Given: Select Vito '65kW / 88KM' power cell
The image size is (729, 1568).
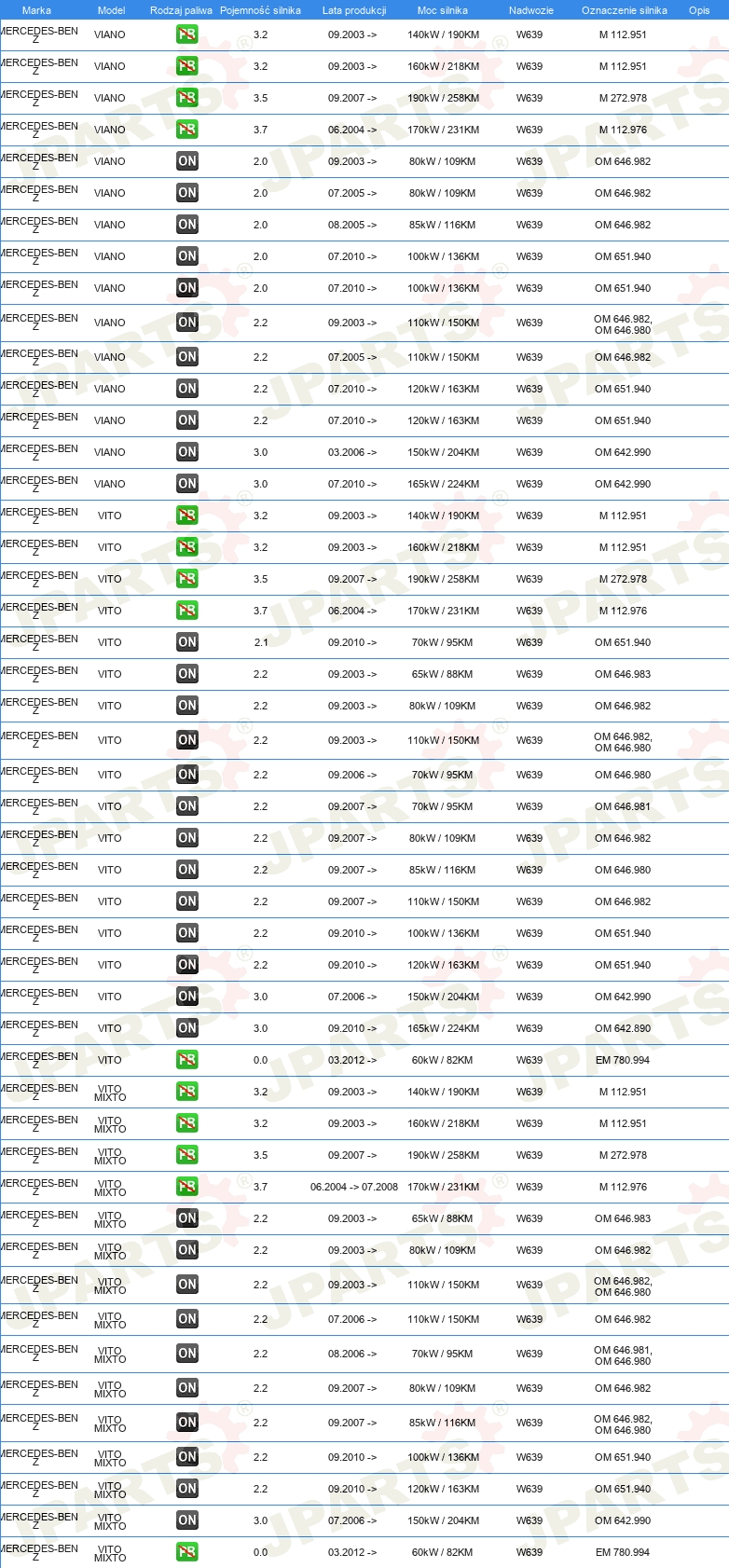Looking at the screenshot, I should tap(443, 674).
